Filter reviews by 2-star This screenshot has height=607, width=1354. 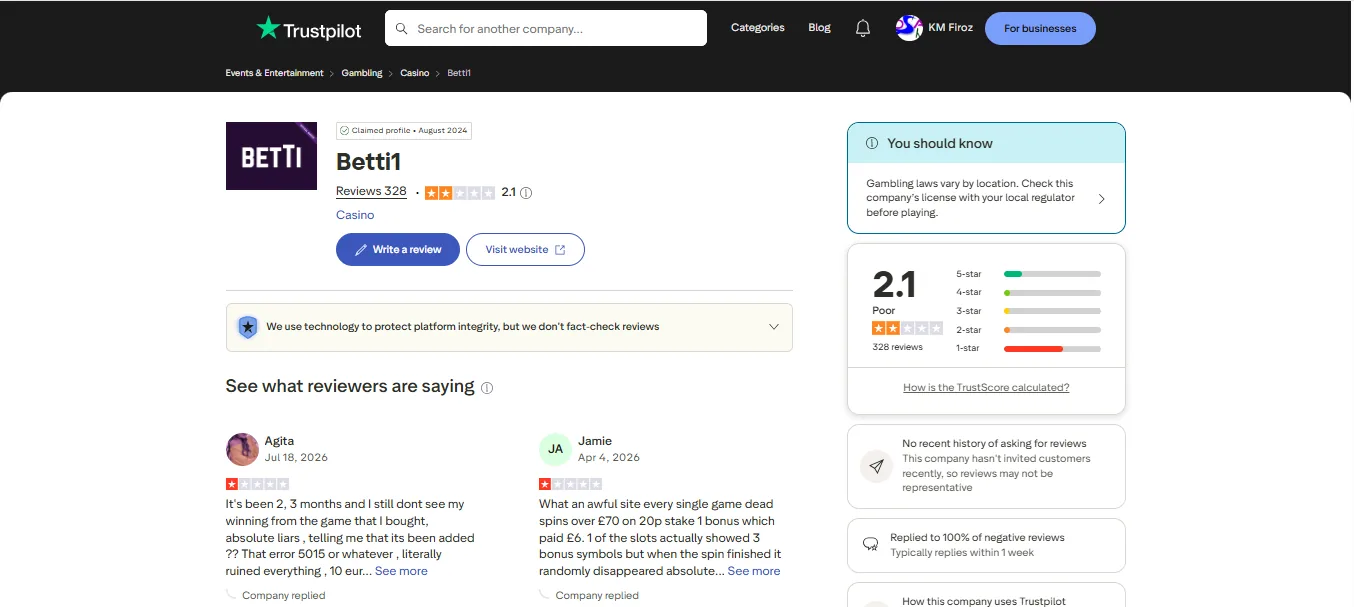click(1028, 330)
